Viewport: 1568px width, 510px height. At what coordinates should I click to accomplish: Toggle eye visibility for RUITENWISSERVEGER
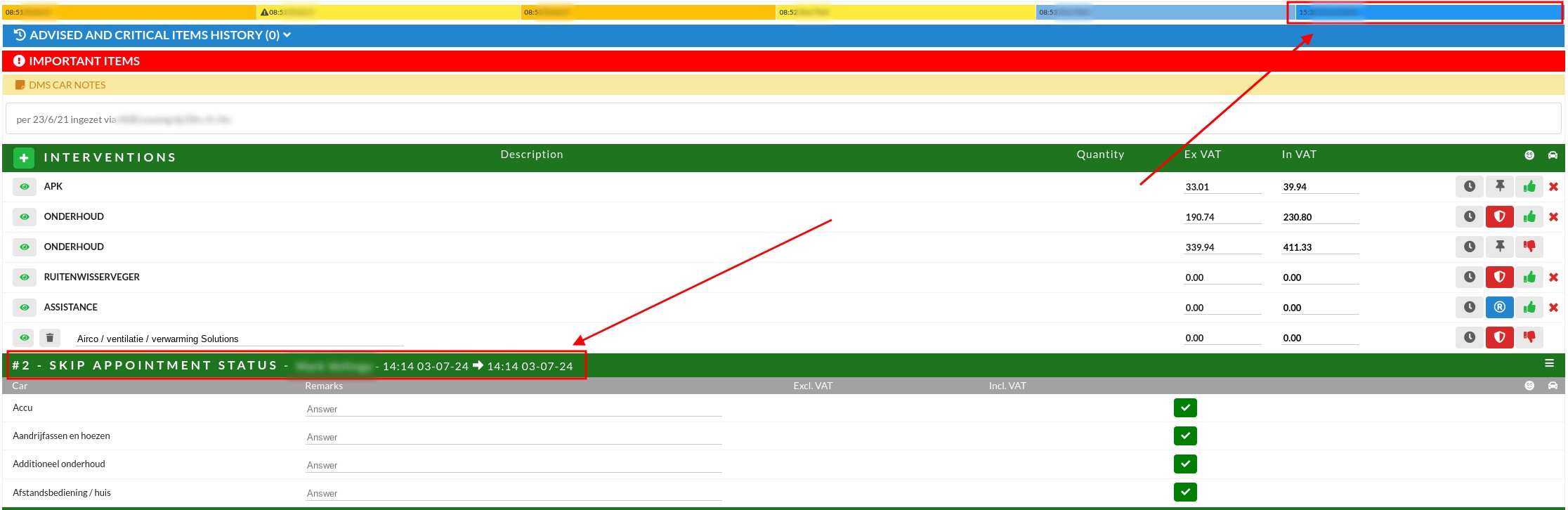coord(25,277)
